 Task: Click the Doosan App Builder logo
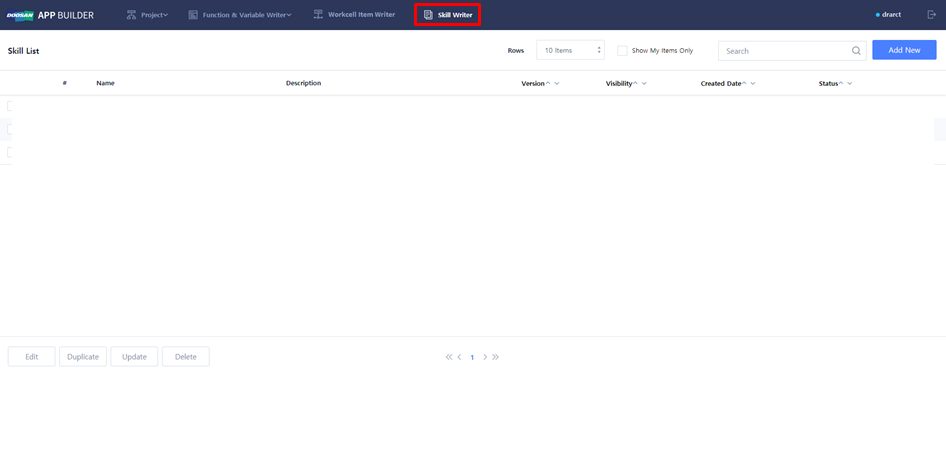[50, 15]
